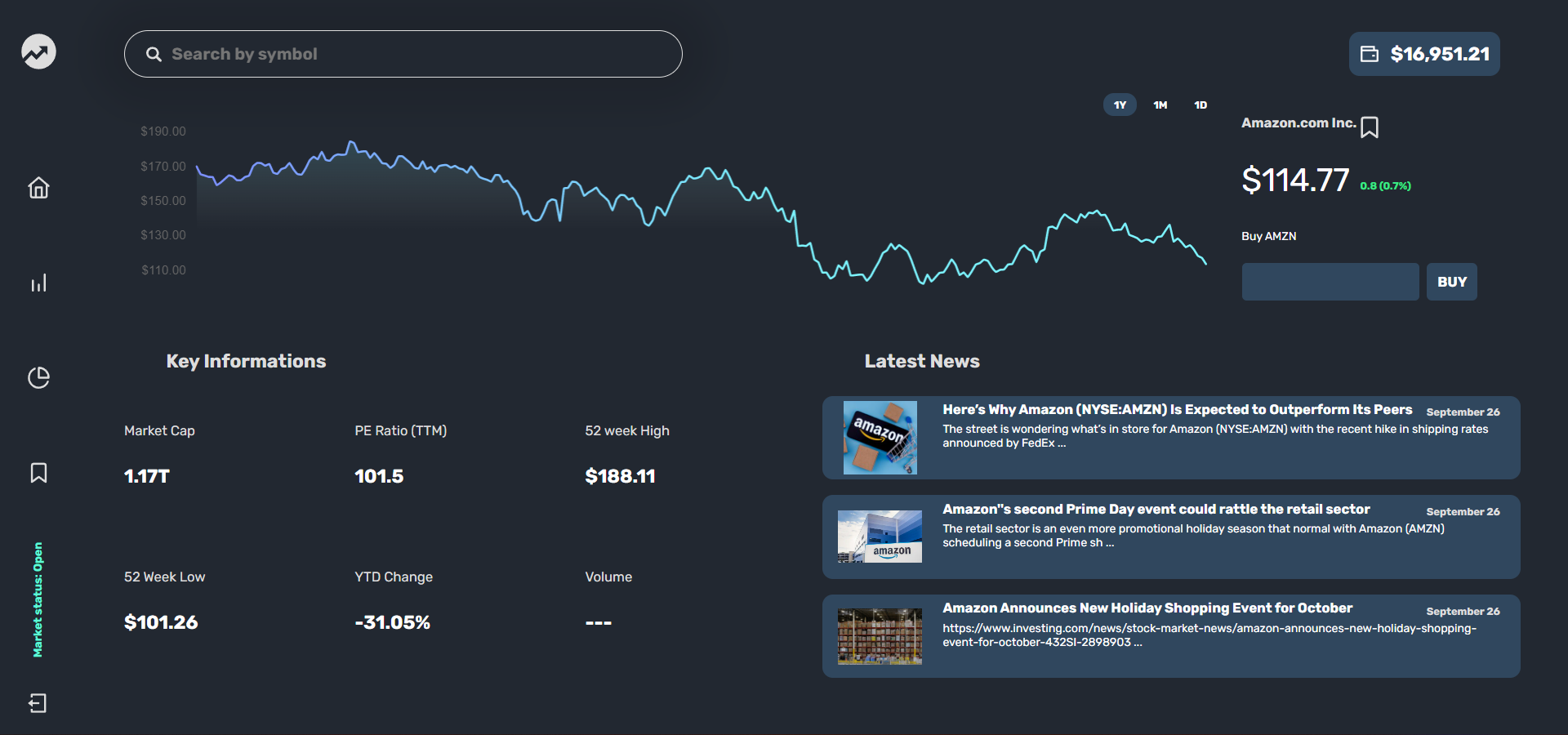Open the $16,951.21 balance button
Image resolution: width=1568 pixels, height=735 pixels.
(x=1424, y=54)
